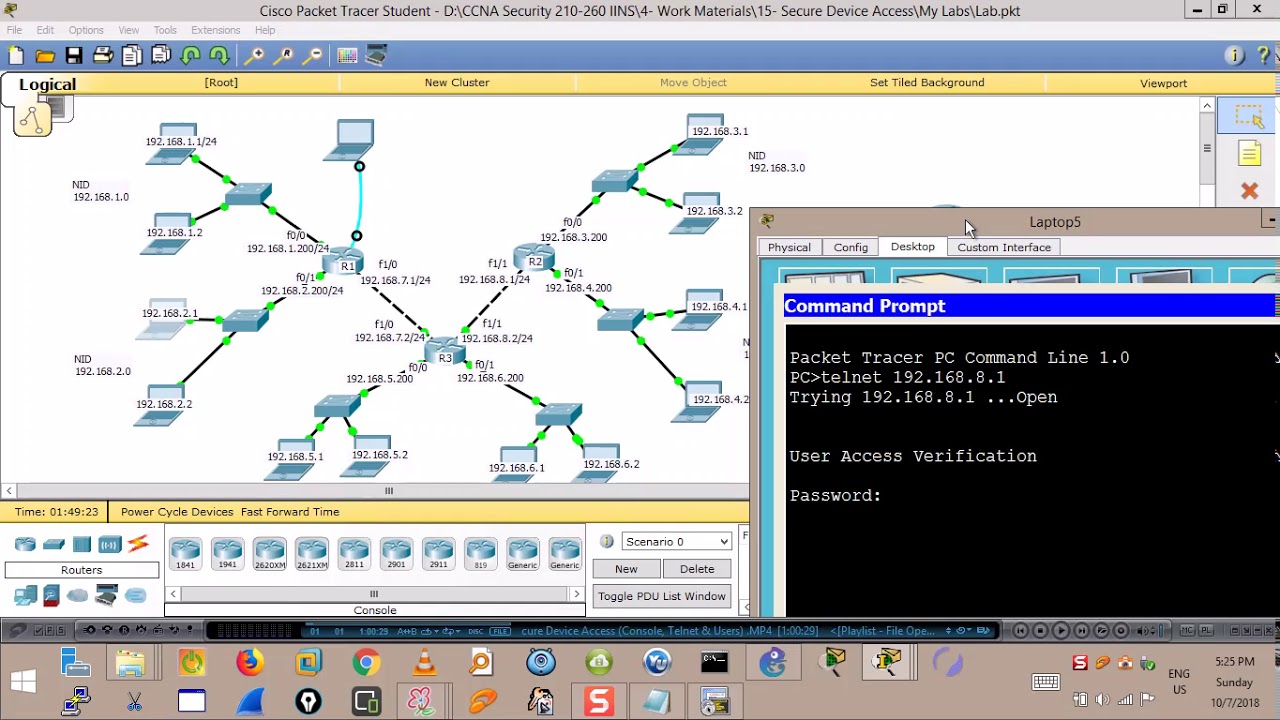This screenshot has width=1280, height=720.
Task: Click router R3 in the topology
Action: [x=443, y=353]
